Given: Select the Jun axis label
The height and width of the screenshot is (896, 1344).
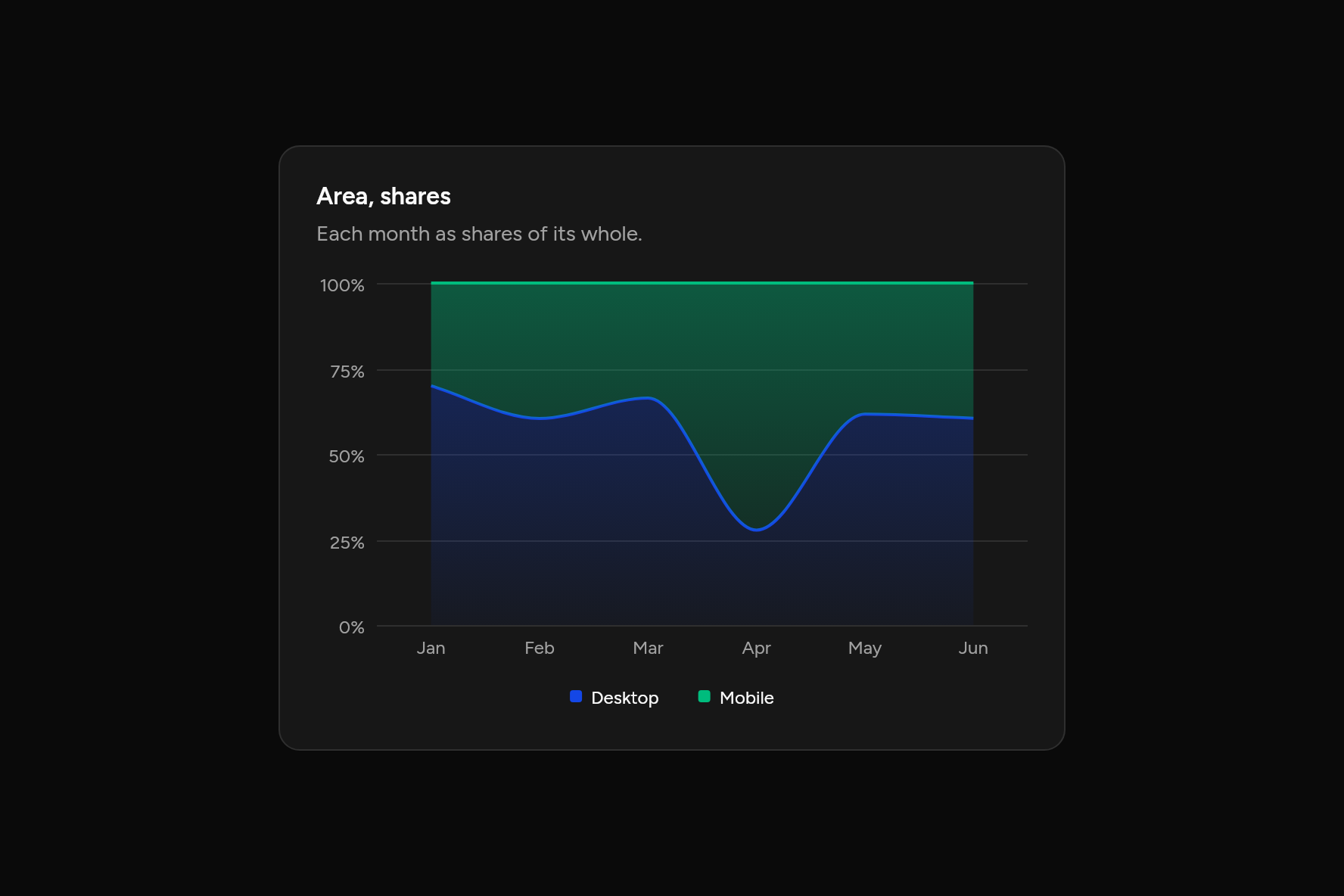Looking at the screenshot, I should [973, 648].
